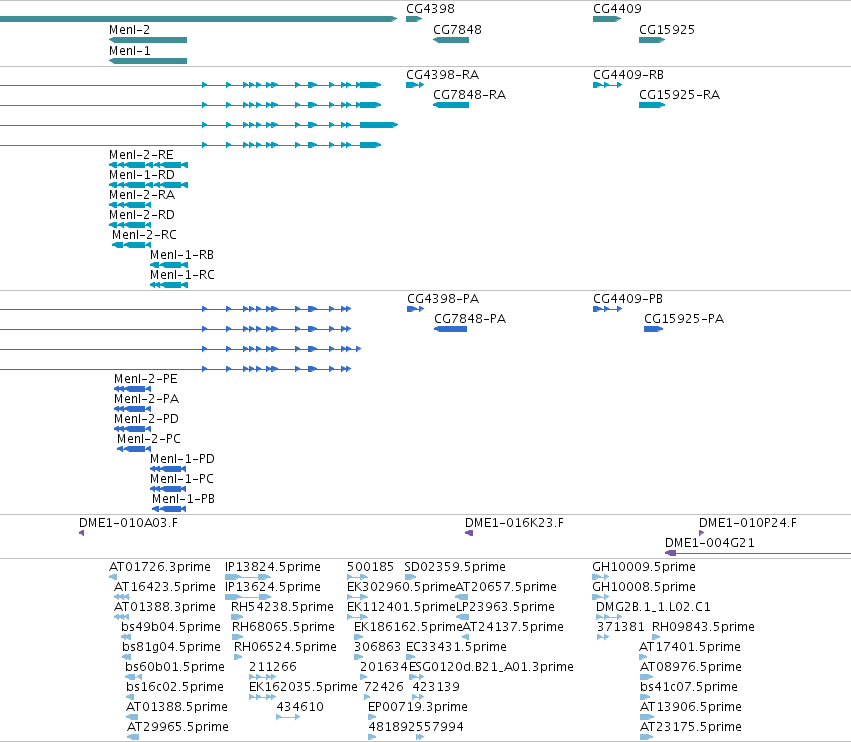Select the Menl-1-PC protein label
The width and height of the screenshot is (851, 742).
182,480
